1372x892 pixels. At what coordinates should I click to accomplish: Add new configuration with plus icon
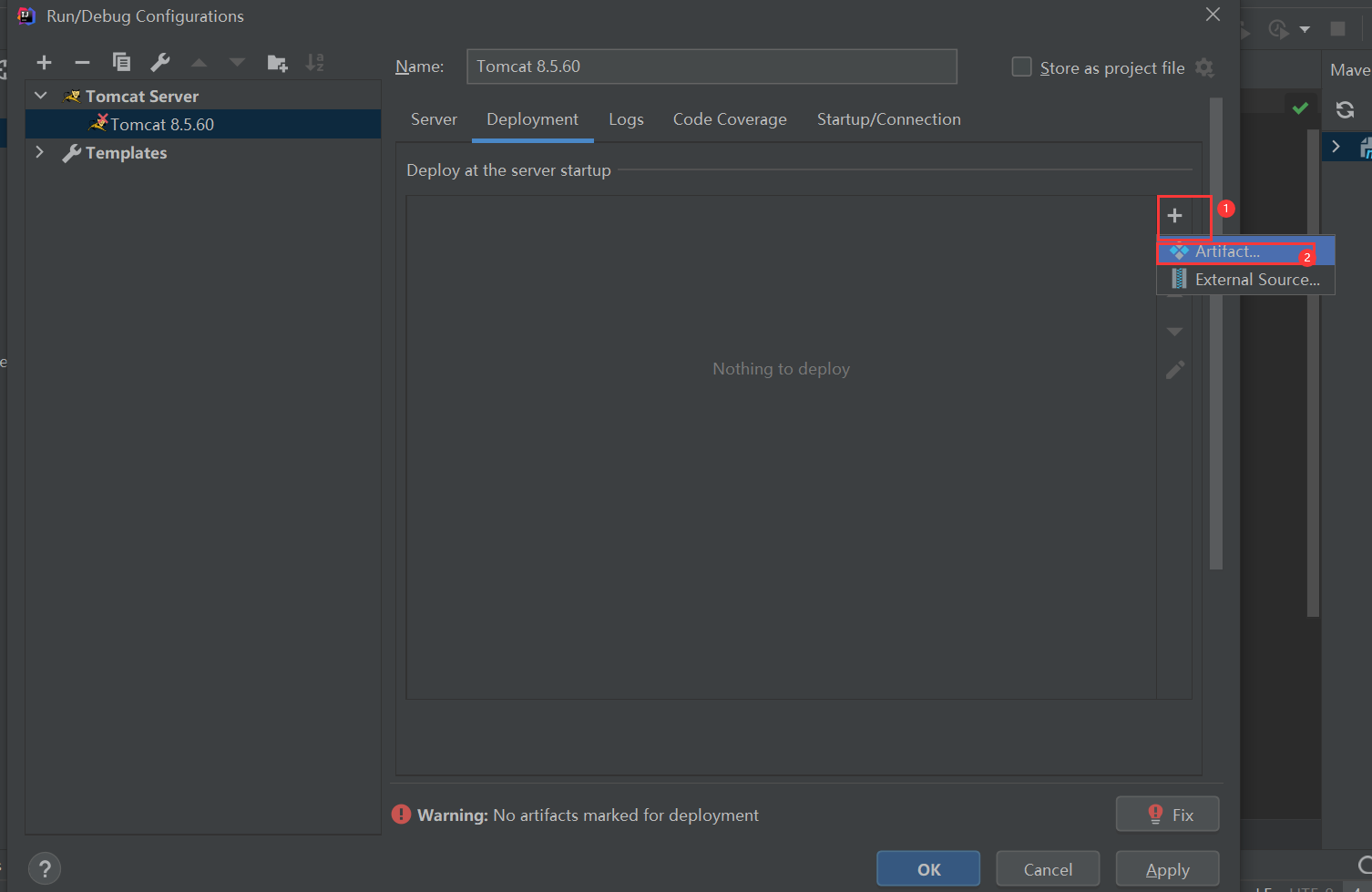point(44,62)
